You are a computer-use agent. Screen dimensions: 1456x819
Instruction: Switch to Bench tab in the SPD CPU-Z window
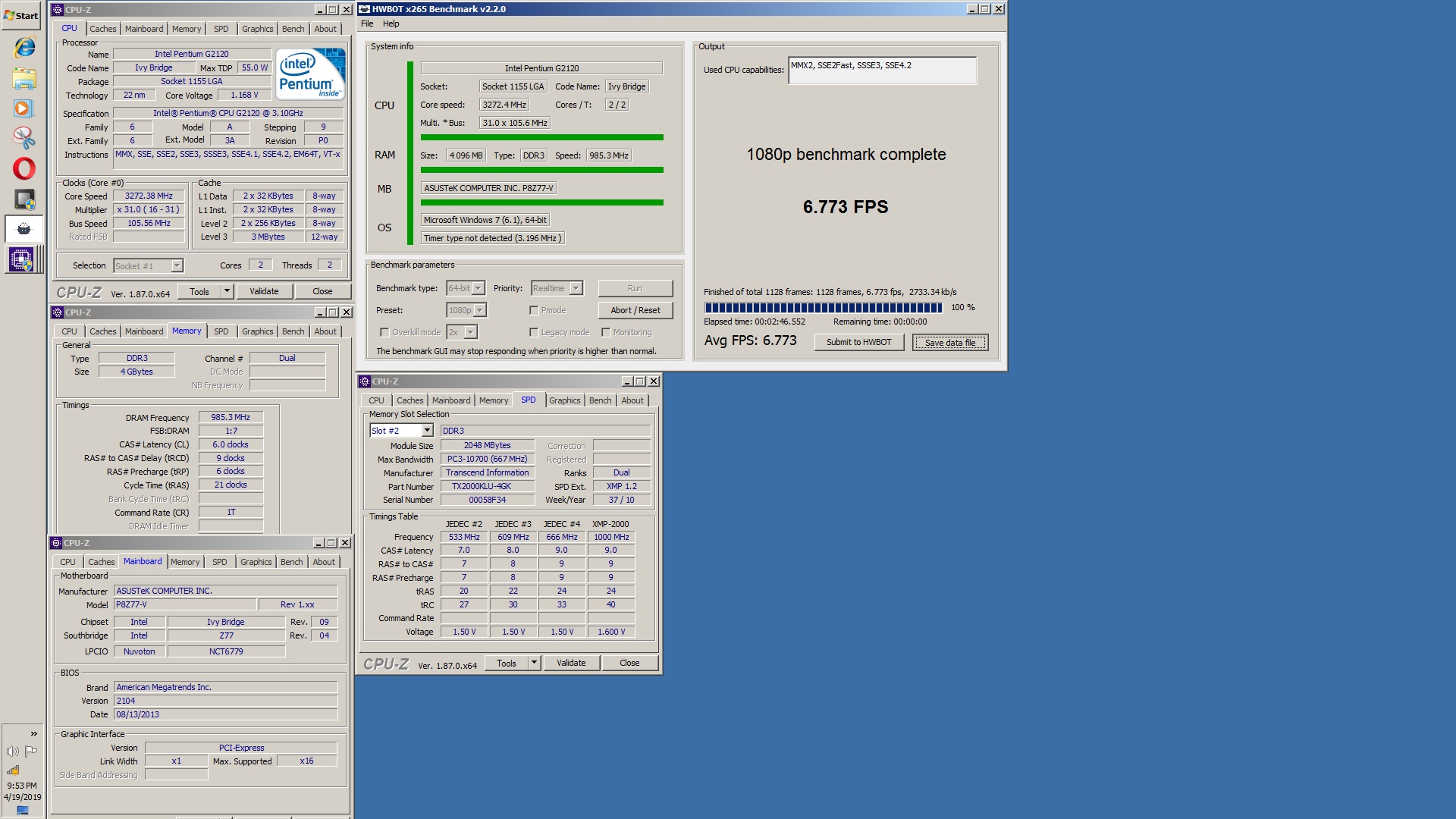pos(600,400)
